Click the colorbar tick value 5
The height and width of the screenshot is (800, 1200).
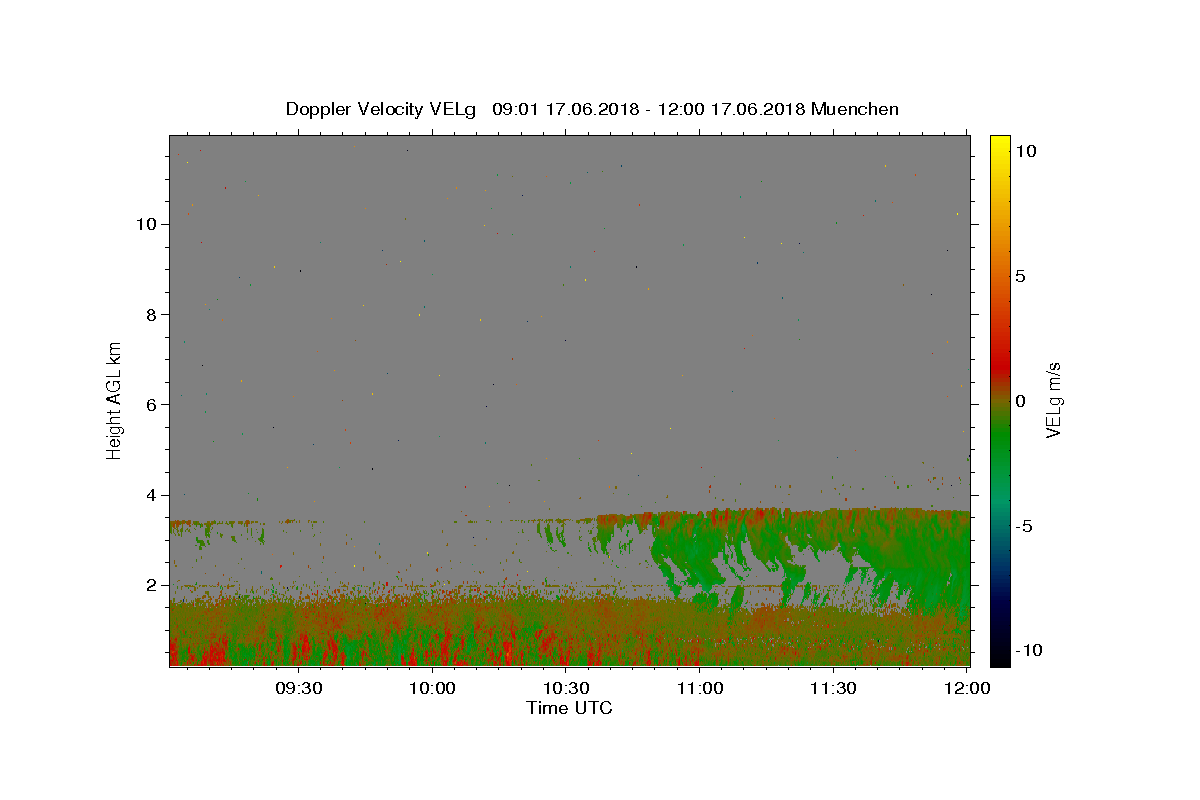pos(1020,276)
